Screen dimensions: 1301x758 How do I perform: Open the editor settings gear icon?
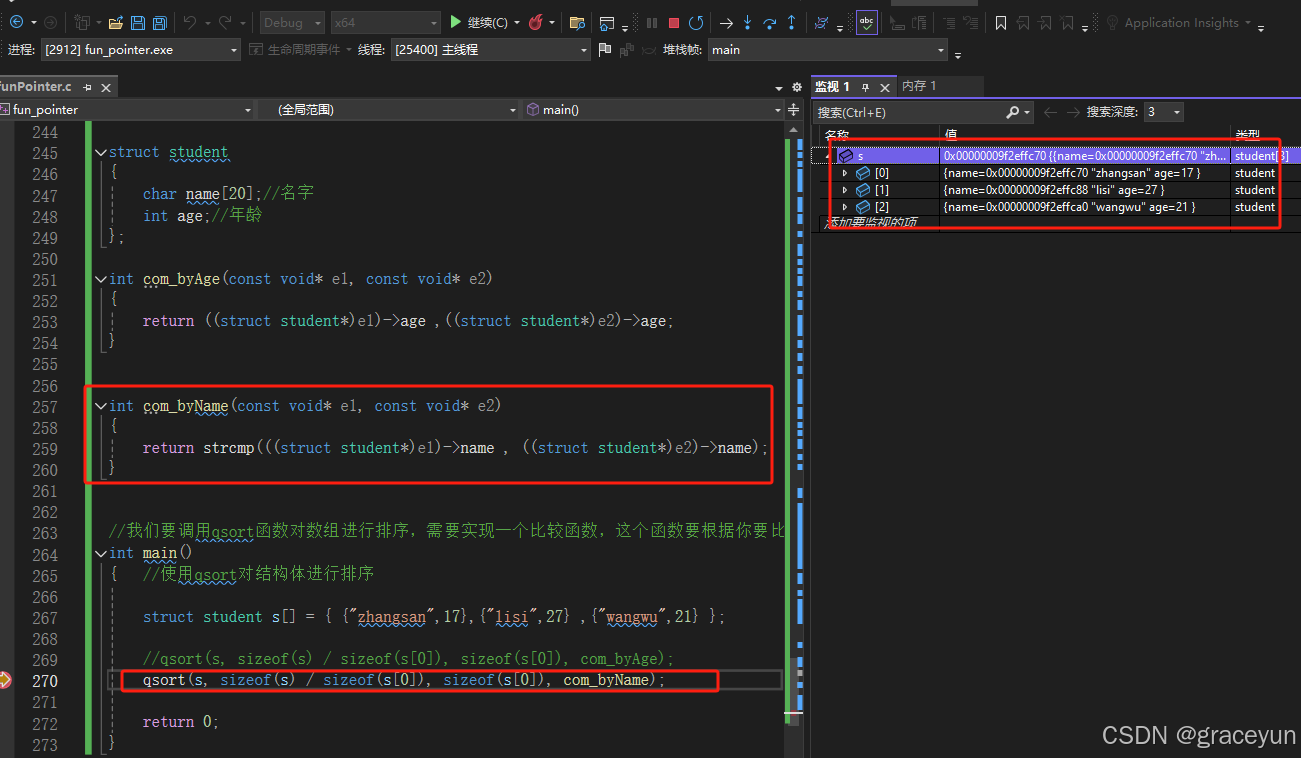pyautogui.click(x=797, y=87)
